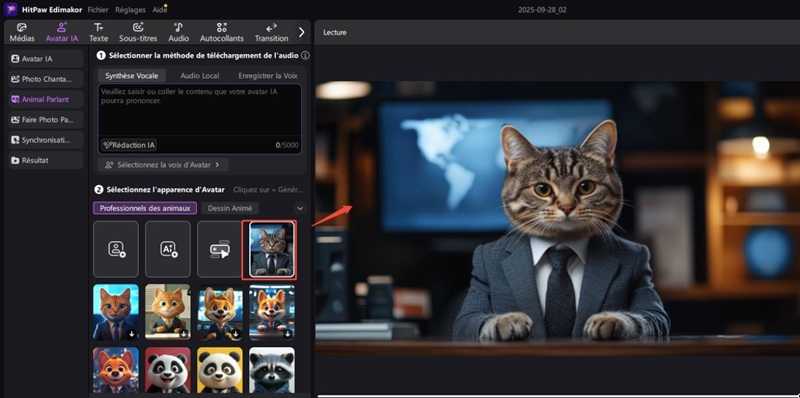Download the first corgi anchor avatar
This screenshot has height=398, width=800.
pos(235,334)
